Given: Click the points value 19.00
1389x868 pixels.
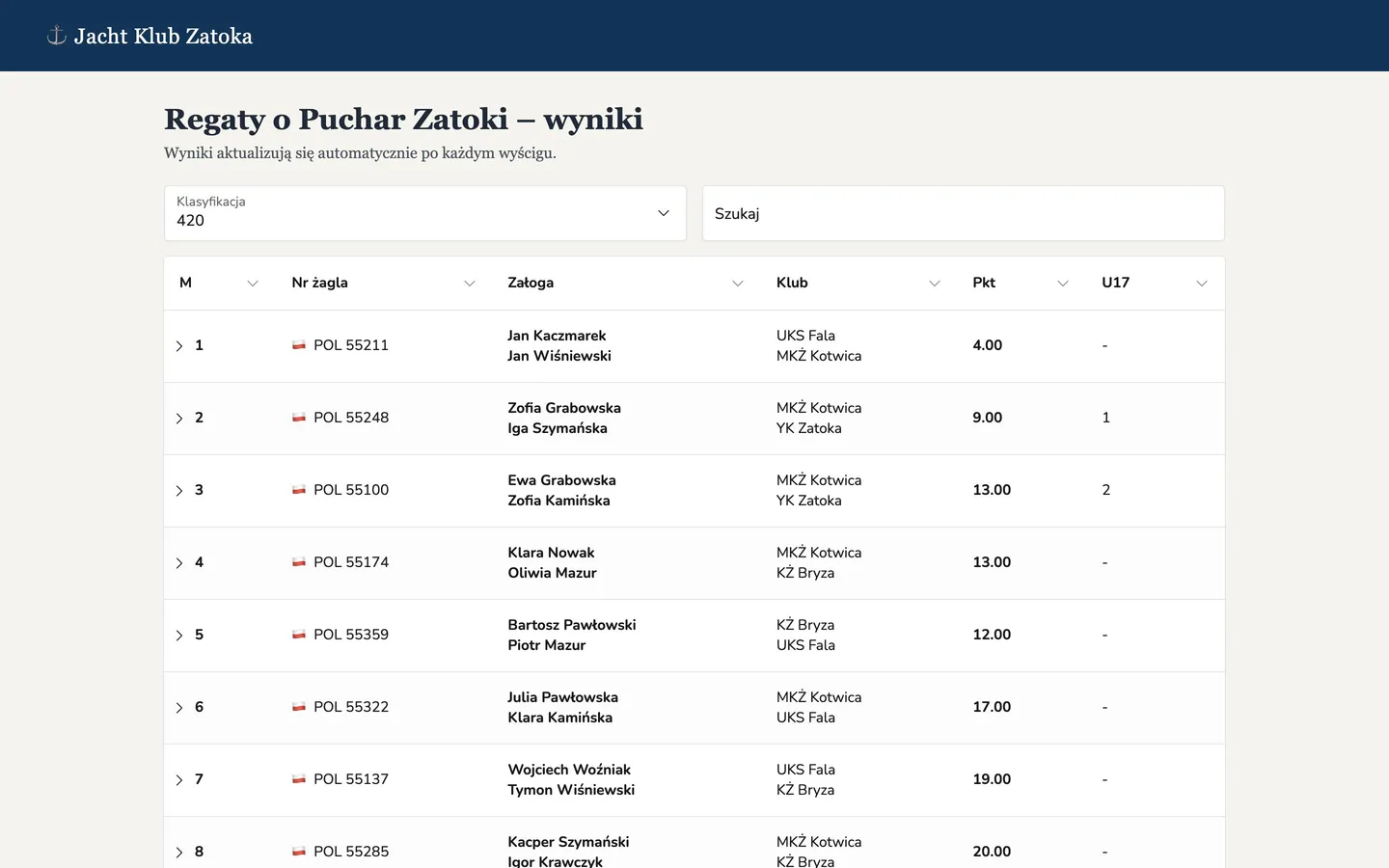Looking at the screenshot, I should [992, 779].
